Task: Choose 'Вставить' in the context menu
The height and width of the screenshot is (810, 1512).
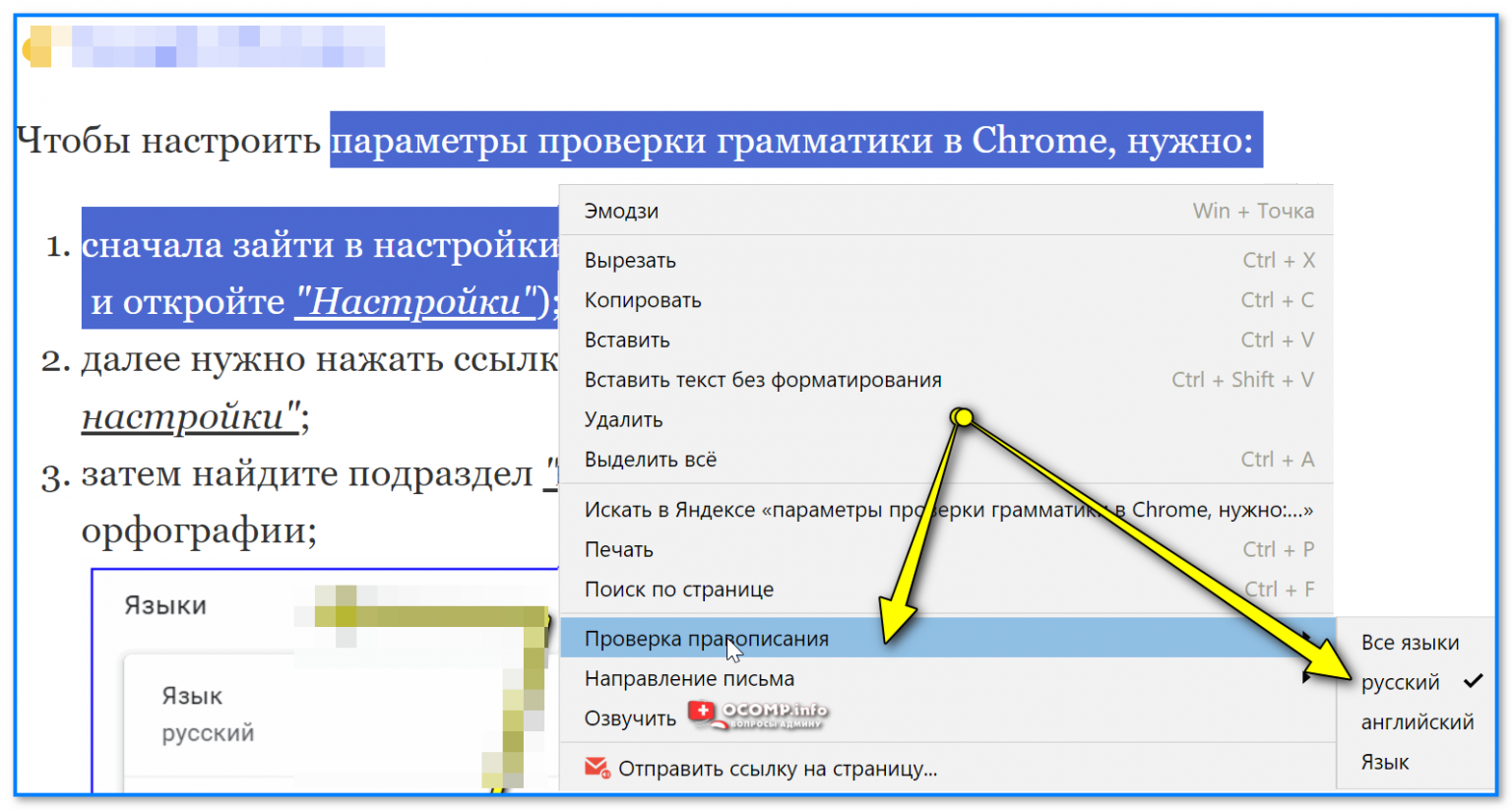Action: click(x=947, y=340)
